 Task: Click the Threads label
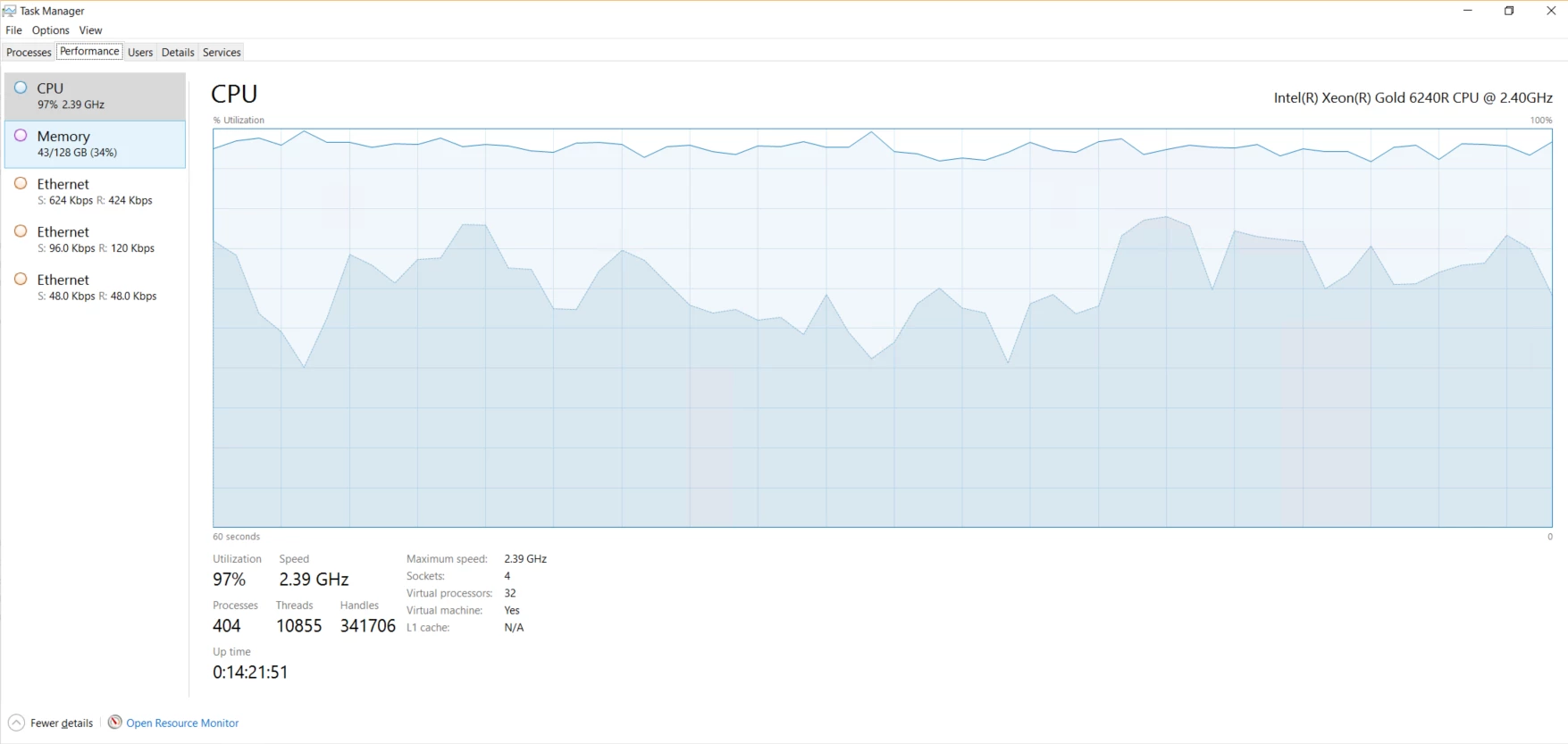294,606
